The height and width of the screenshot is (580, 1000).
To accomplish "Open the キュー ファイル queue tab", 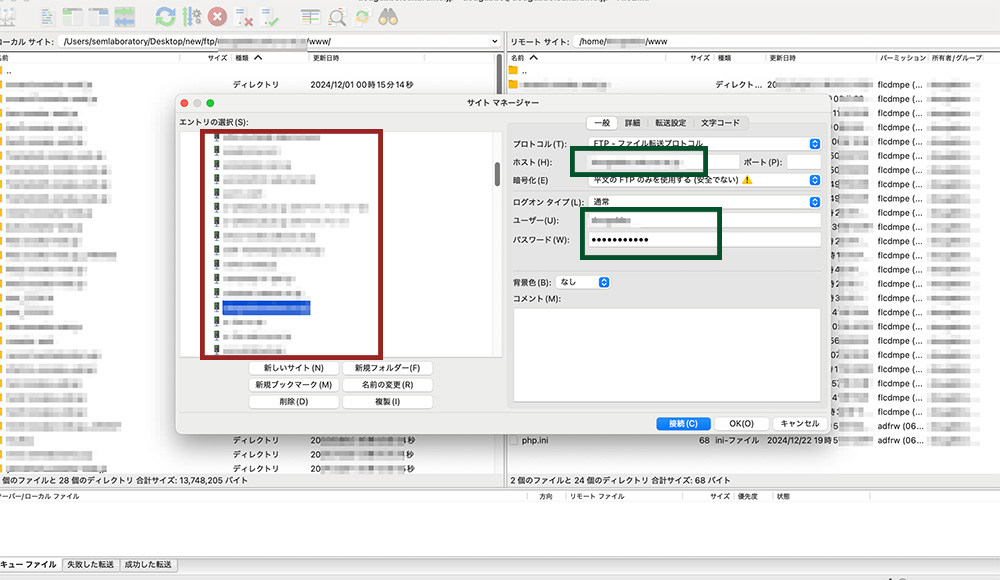I will pyautogui.click(x=29, y=565).
